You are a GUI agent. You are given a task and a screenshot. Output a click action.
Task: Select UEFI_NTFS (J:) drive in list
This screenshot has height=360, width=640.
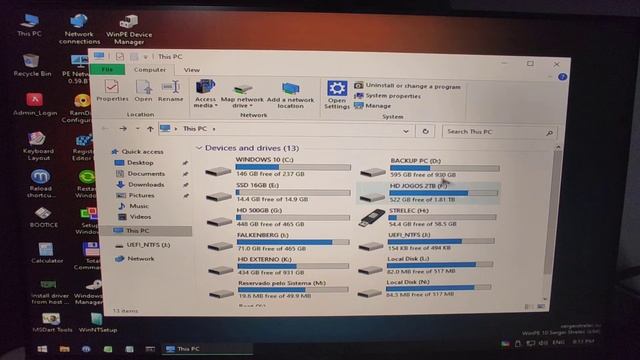[x=427, y=241]
